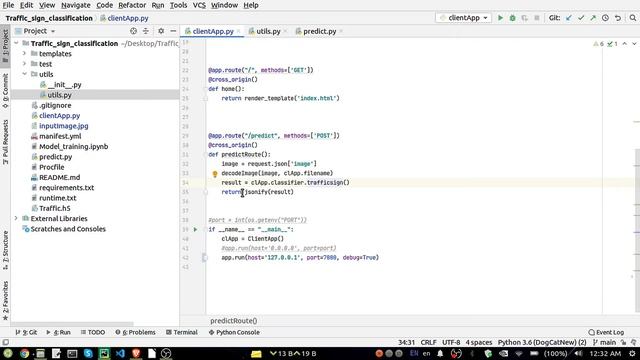Open the clientApp run configuration dropdown
This screenshot has height=360, width=640.
tap(464, 18)
